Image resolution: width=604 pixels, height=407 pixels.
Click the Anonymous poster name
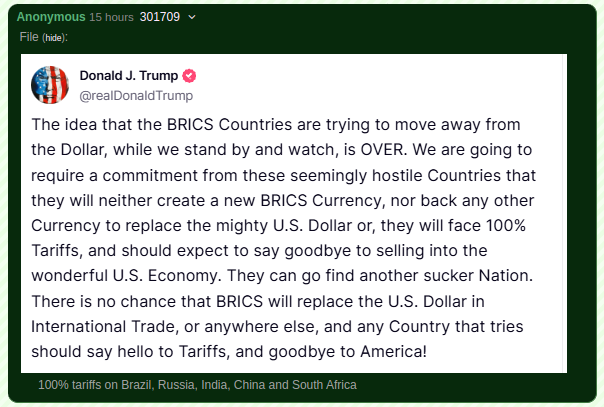click(x=51, y=17)
